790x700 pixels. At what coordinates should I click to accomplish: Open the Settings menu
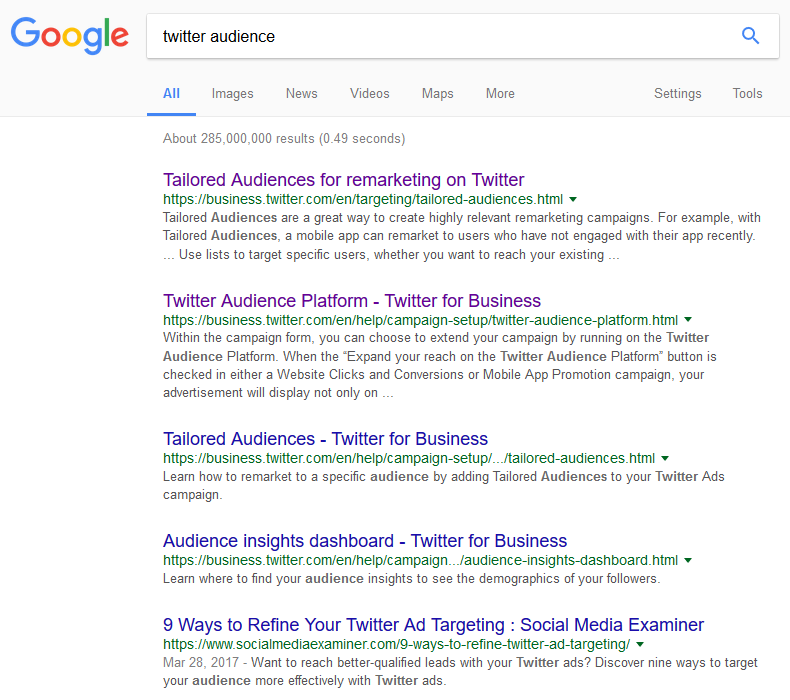[677, 94]
